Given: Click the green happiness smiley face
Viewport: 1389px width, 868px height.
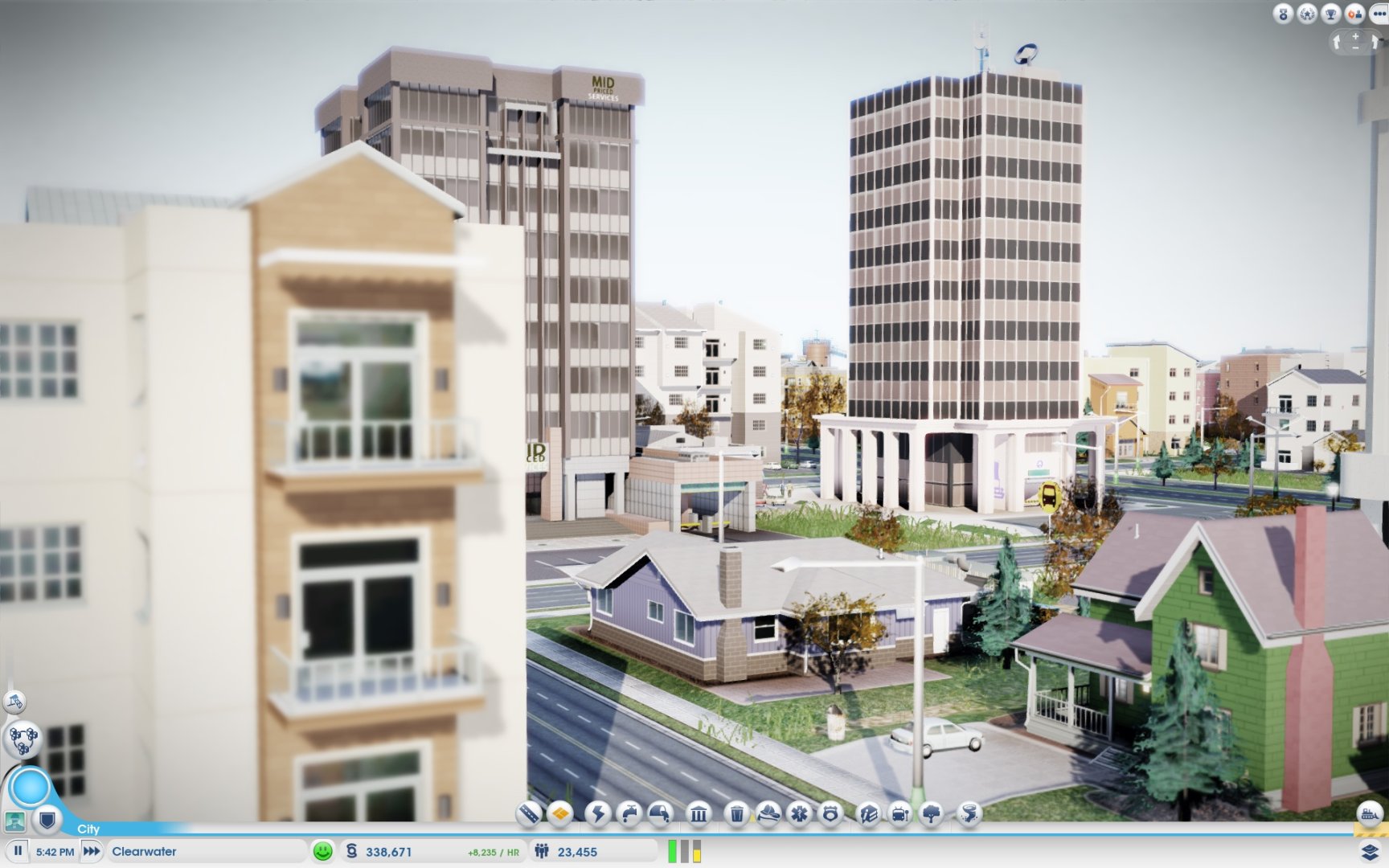Looking at the screenshot, I should (322, 851).
